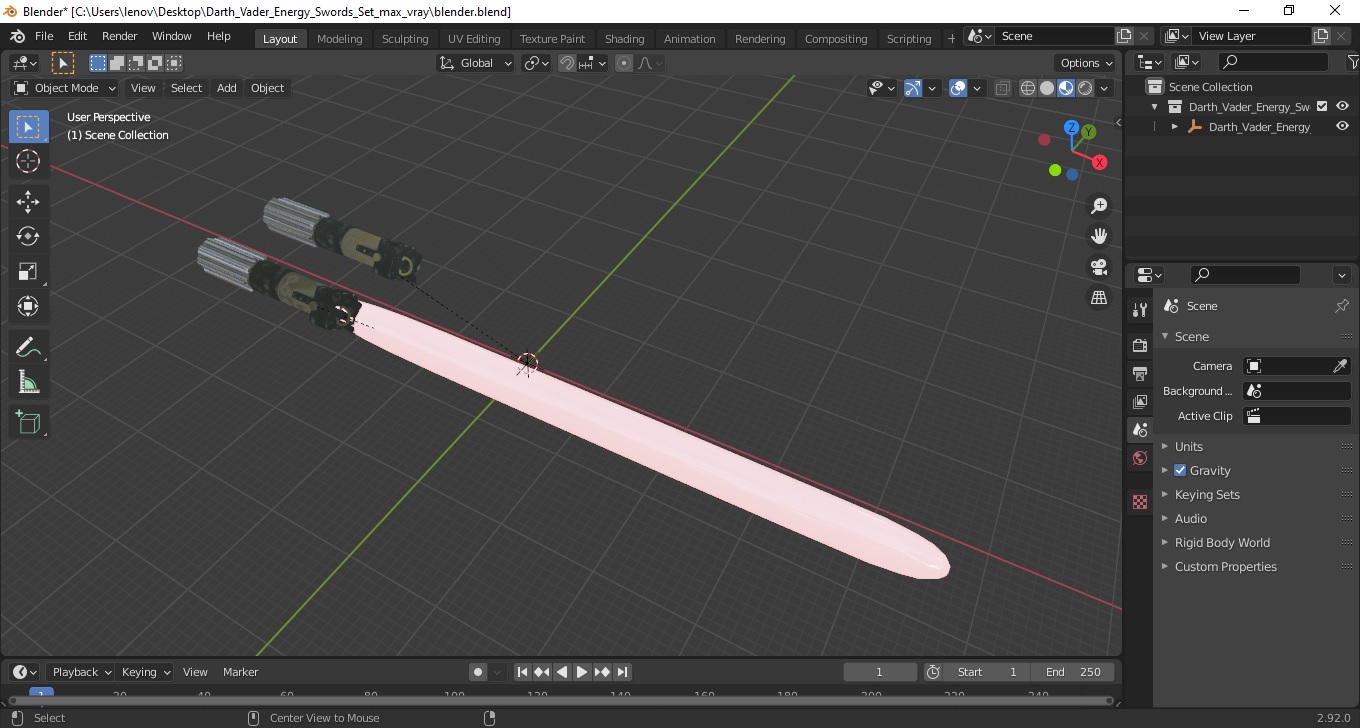This screenshot has width=1360, height=728.
Task: Toggle show overlays button
Action: [958, 88]
